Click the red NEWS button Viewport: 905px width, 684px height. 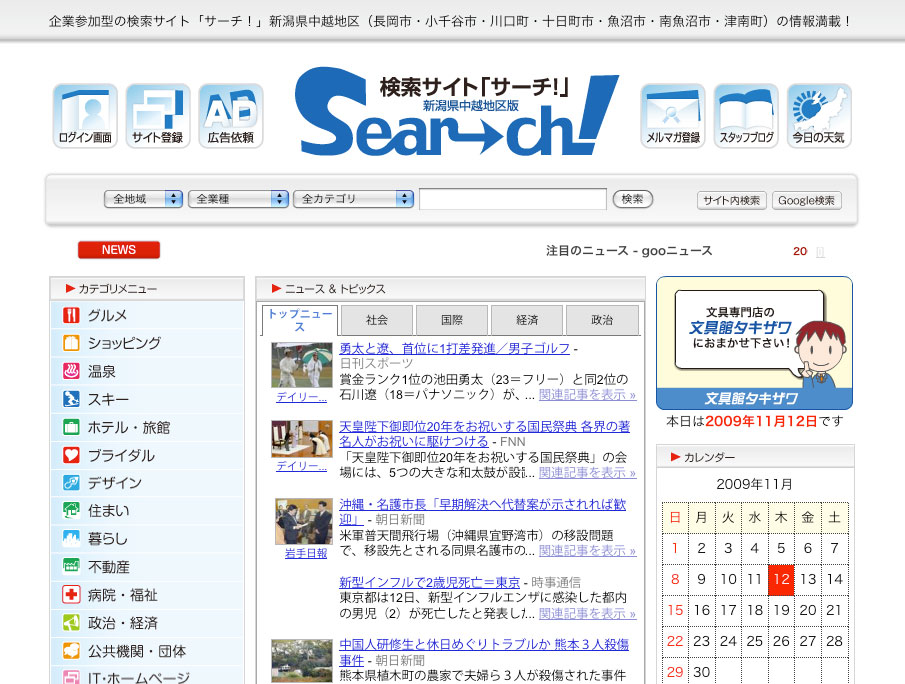click(x=119, y=249)
